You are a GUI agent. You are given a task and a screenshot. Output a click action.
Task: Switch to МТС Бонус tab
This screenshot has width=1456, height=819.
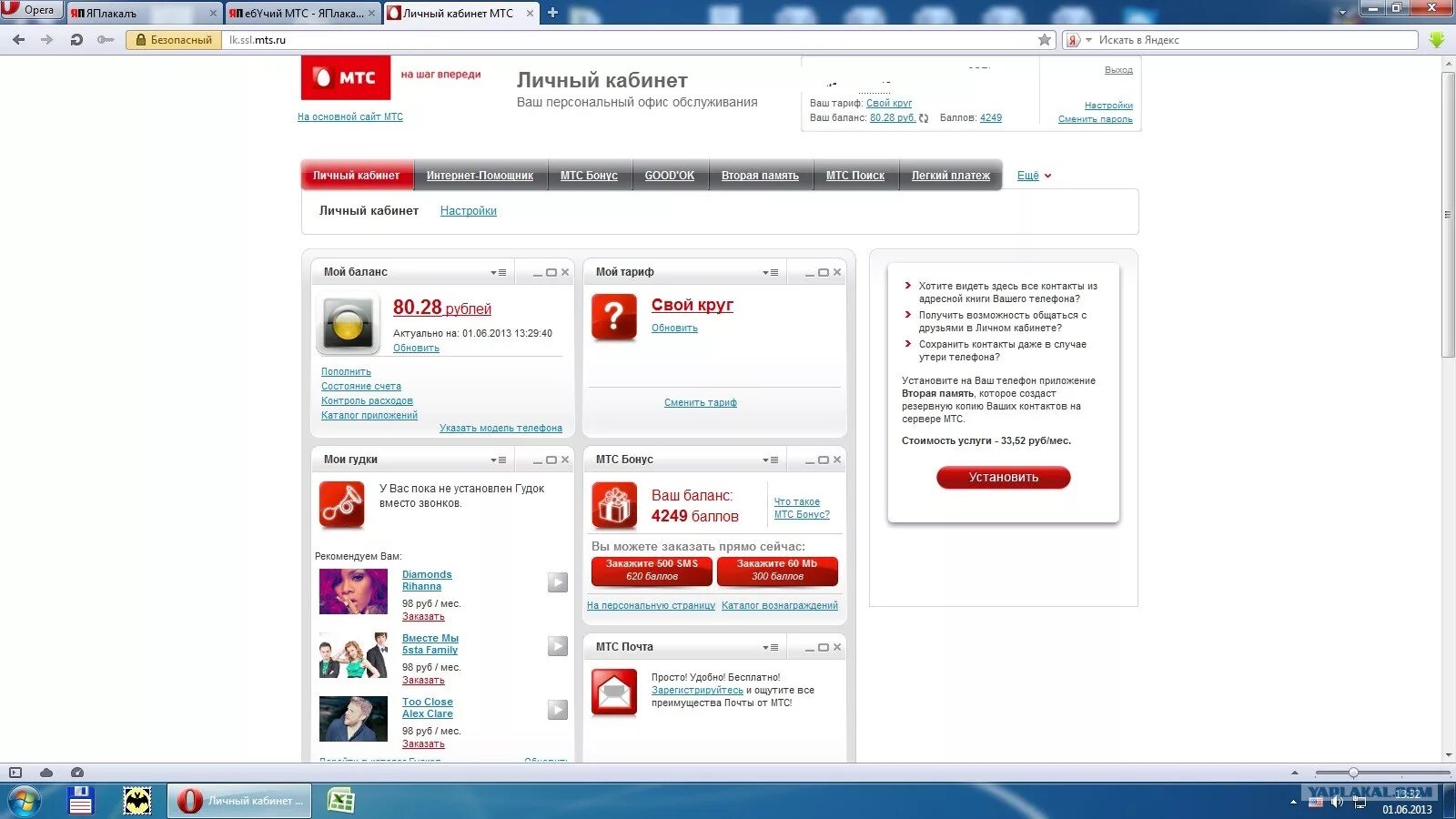point(589,176)
